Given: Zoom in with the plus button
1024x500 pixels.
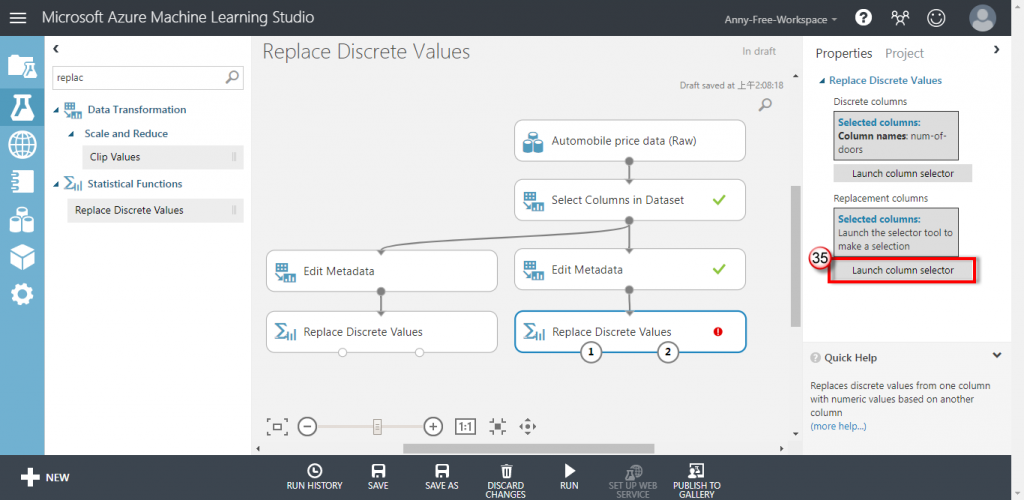Looking at the screenshot, I should pyautogui.click(x=433, y=427).
